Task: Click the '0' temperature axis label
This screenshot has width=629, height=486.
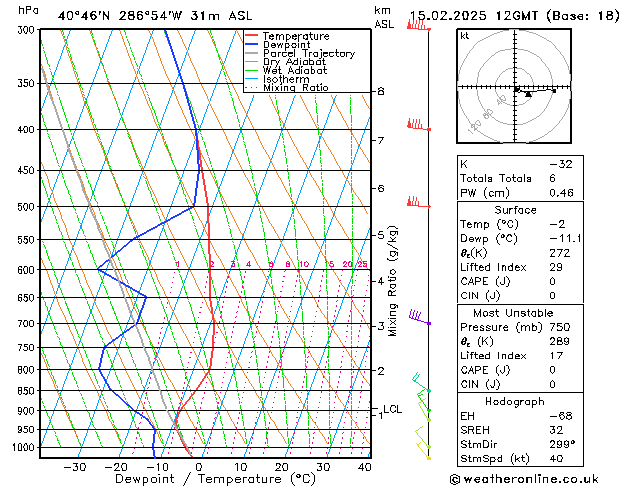Action: coord(199,467)
